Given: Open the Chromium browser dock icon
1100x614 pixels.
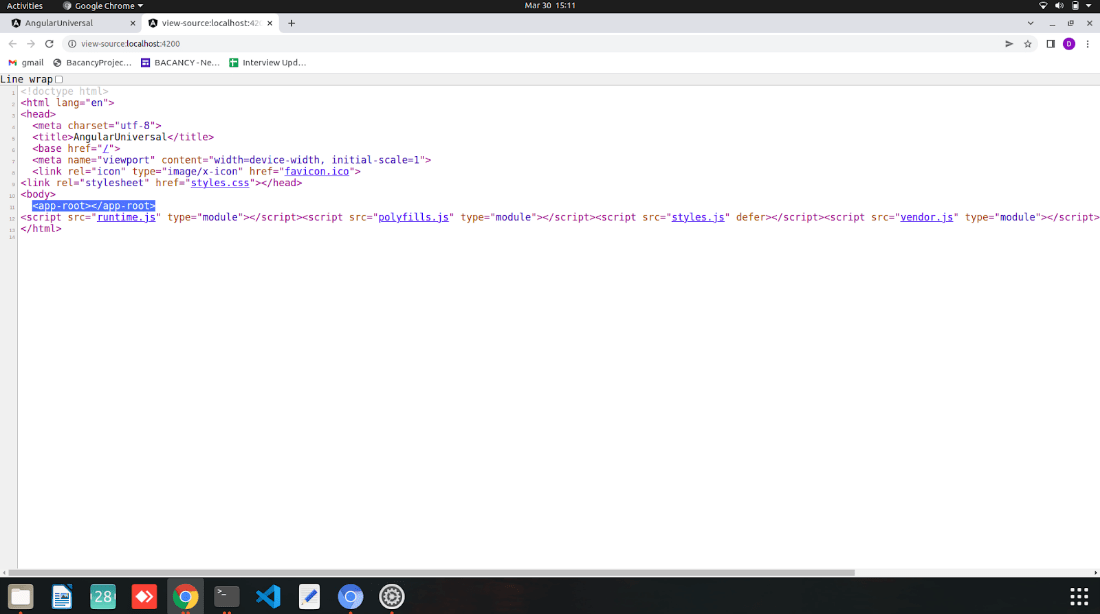Looking at the screenshot, I should (x=350, y=596).
